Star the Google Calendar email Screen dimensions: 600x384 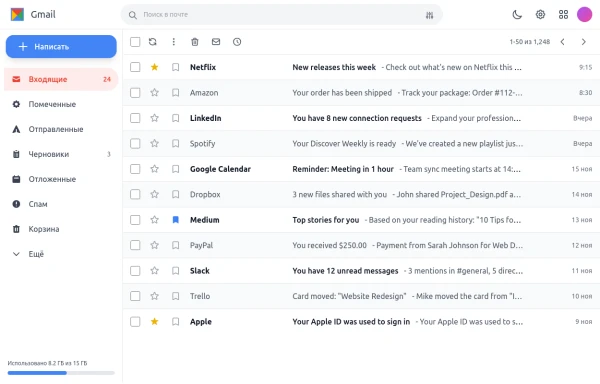(x=155, y=169)
